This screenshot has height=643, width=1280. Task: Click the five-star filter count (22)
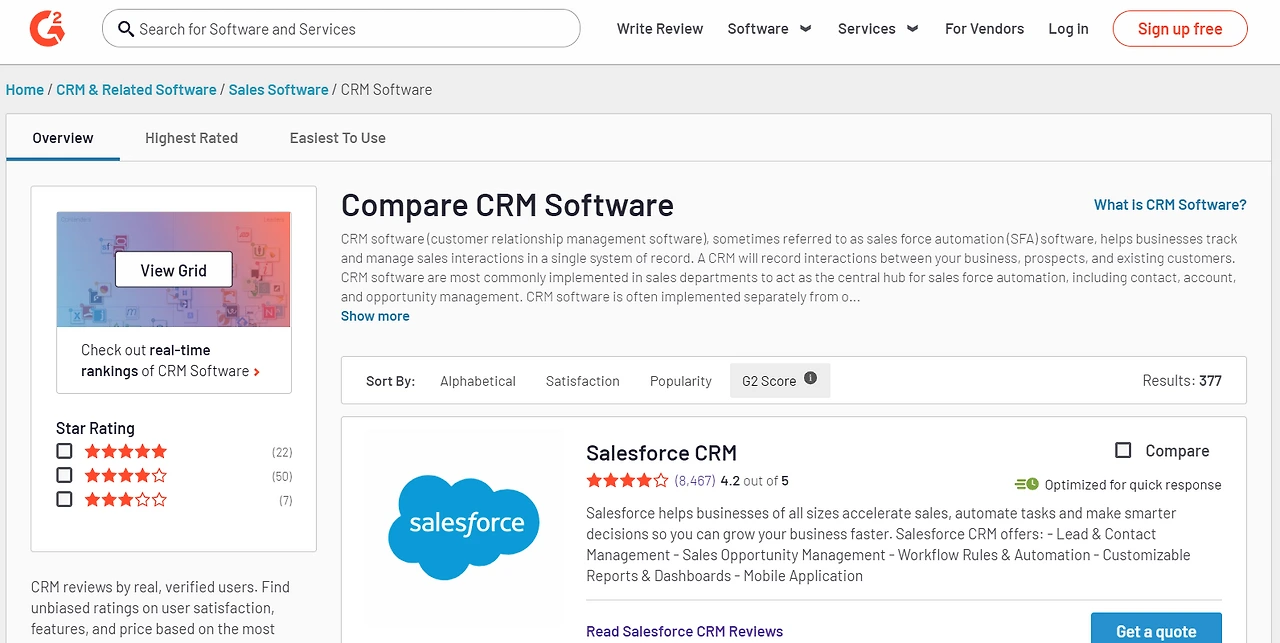point(282,452)
